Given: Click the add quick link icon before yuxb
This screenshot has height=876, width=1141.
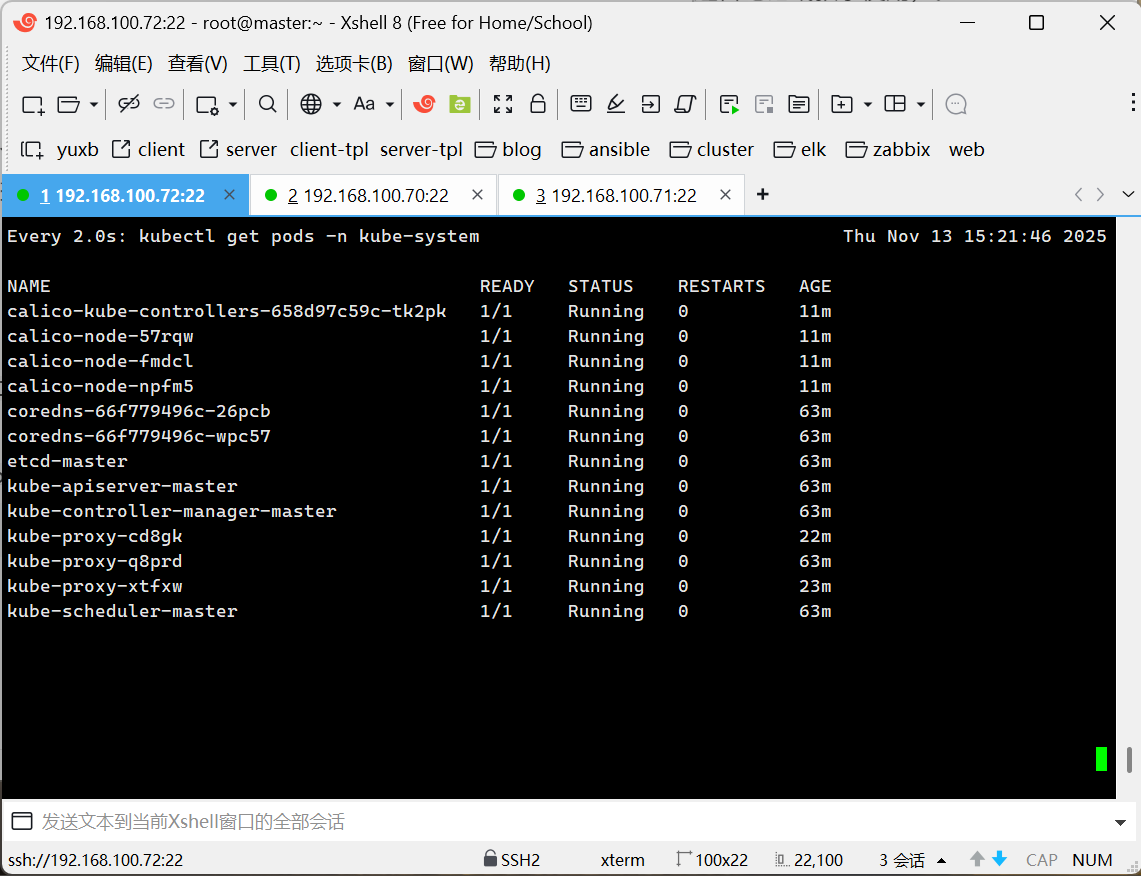Looking at the screenshot, I should tap(32, 150).
